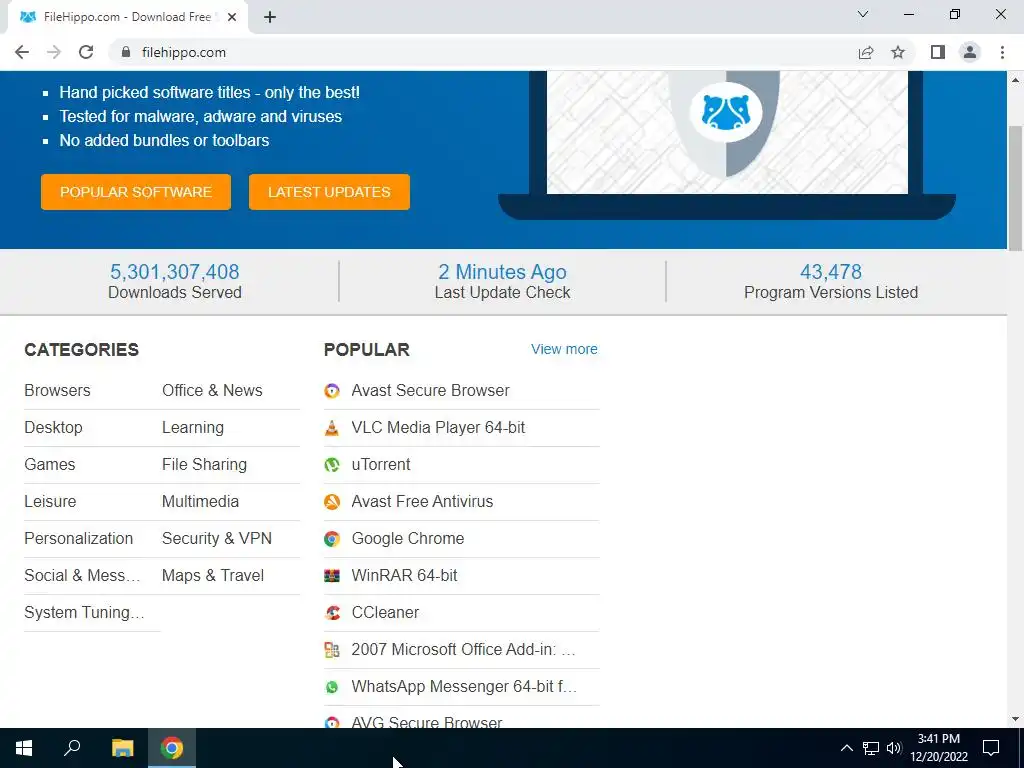Click the Avast Secure Browser icon

332,391
